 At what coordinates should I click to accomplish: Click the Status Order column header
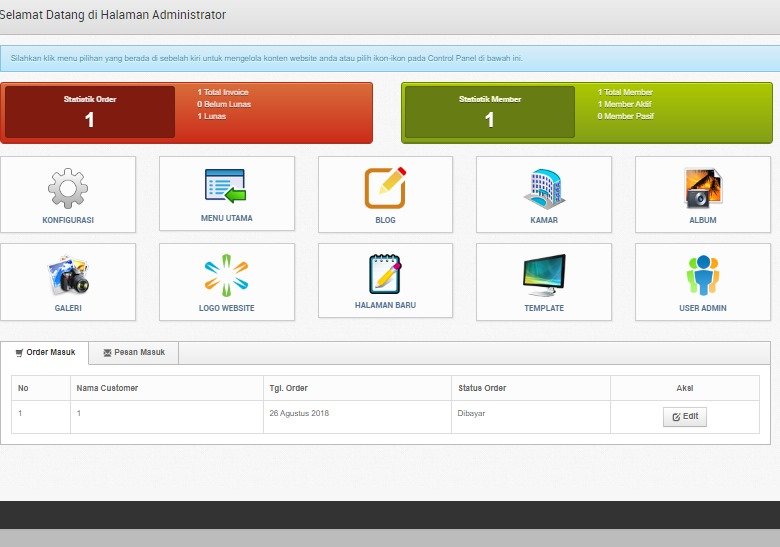[x=482, y=388]
